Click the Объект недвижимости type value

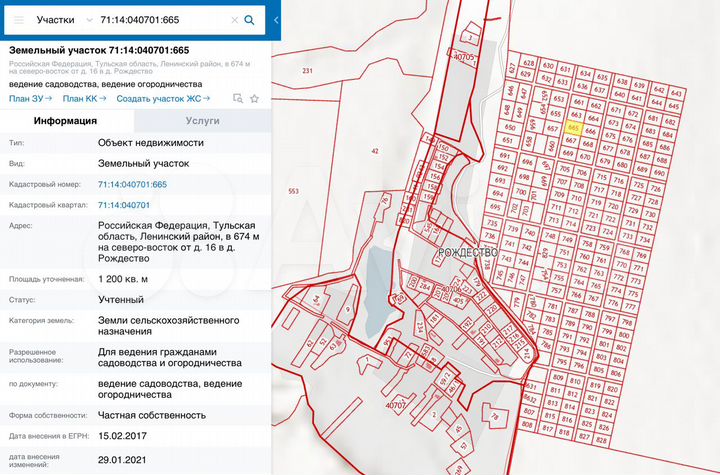pyautogui.click(x=151, y=142)
